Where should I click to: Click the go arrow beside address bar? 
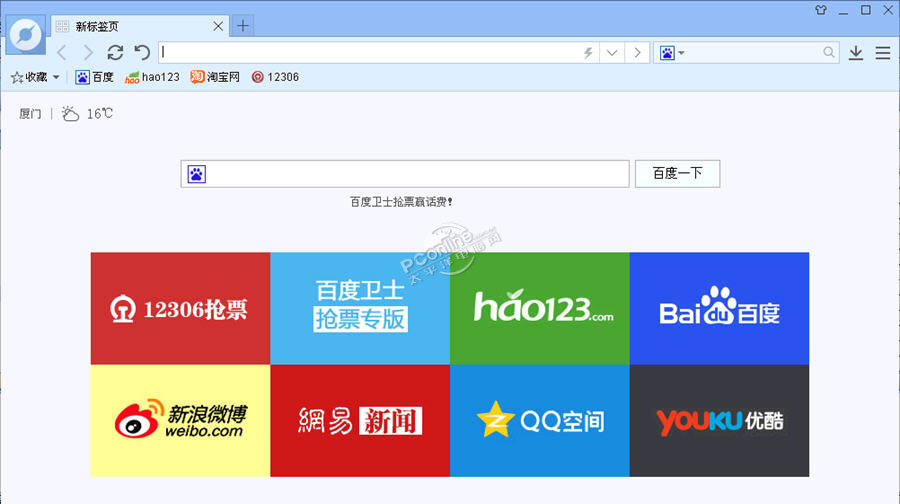(x=637, y=53)
